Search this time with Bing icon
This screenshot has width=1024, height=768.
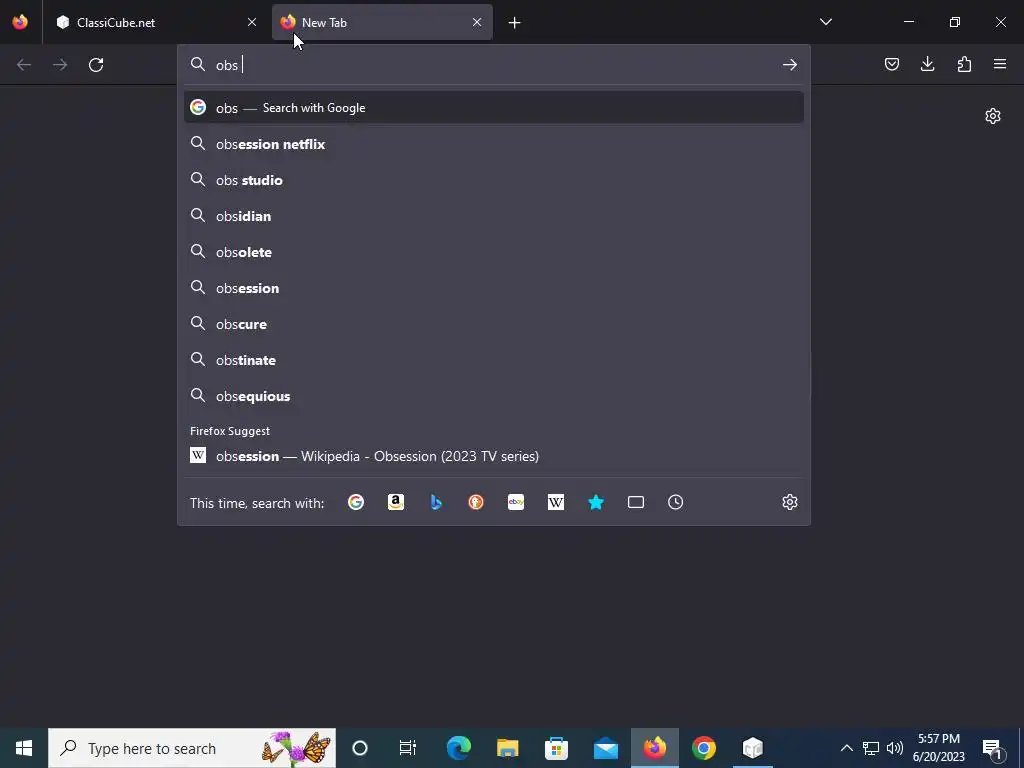pyautogui.click(x=436, y=502)
